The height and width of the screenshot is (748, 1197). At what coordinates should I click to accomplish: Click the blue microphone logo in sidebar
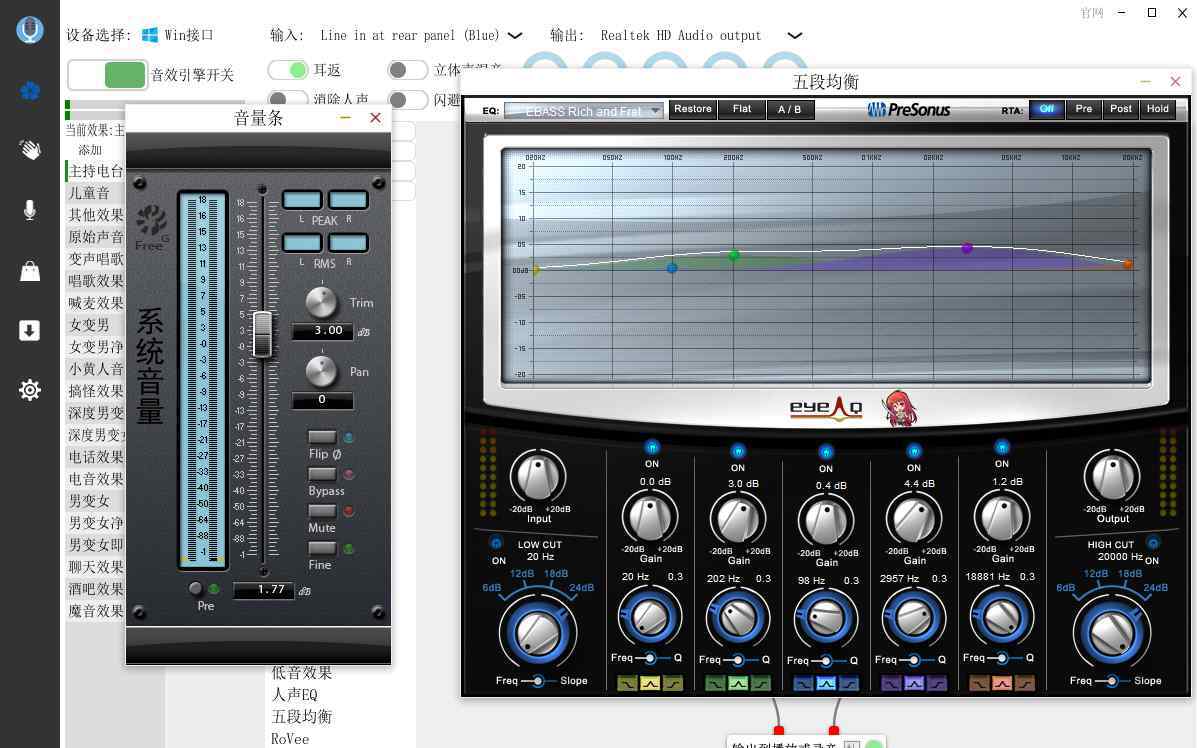(x=30, y=30)
